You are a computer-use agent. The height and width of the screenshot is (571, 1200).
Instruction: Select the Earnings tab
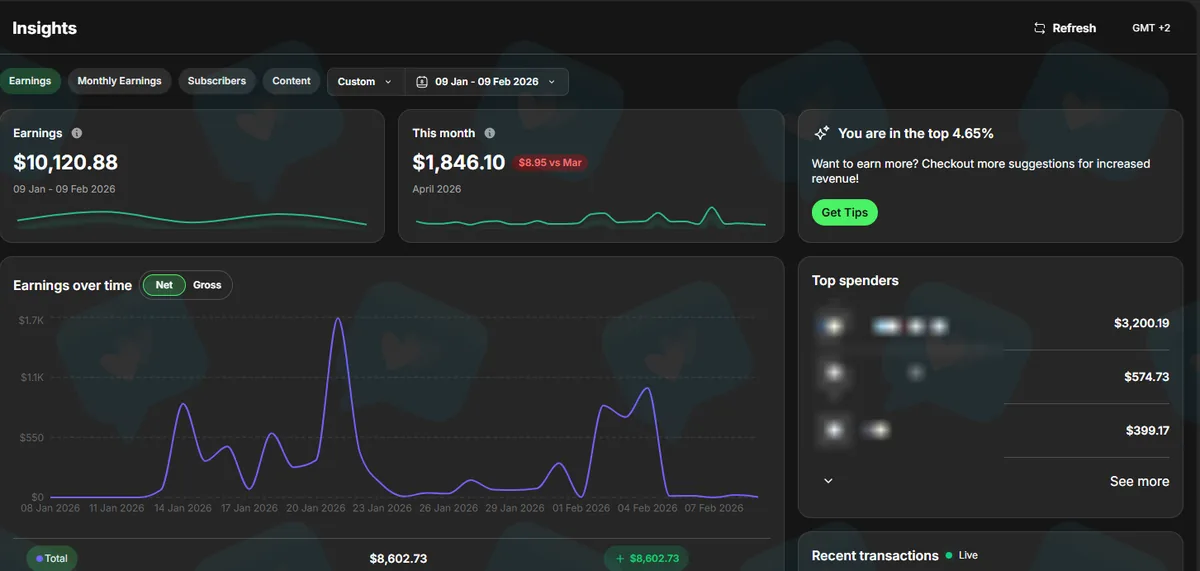(30, 81)
